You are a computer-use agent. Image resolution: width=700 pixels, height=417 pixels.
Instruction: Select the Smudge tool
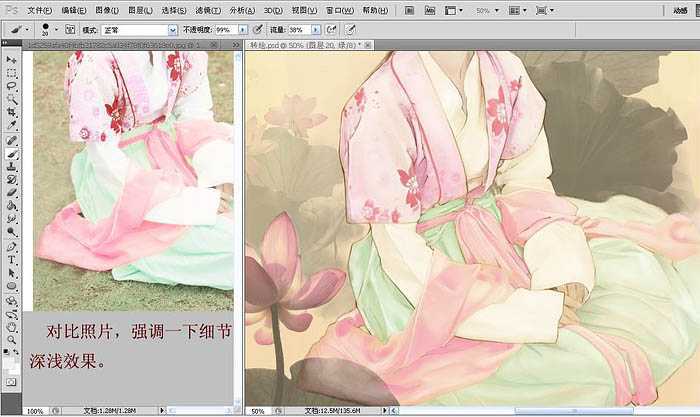click(x=12, y=219)
